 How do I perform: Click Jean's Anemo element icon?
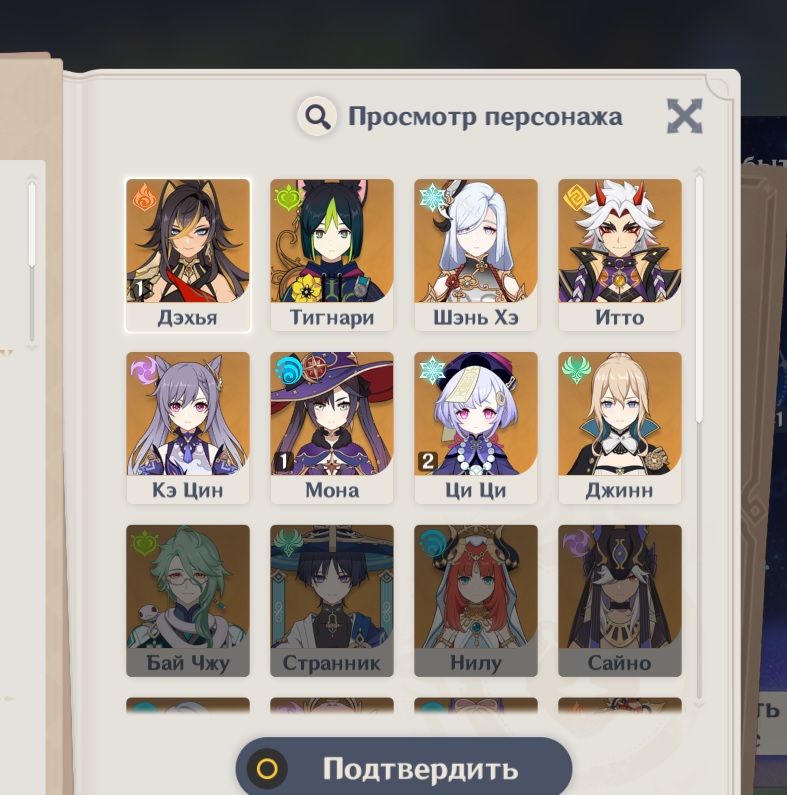[x=576, y=370]
